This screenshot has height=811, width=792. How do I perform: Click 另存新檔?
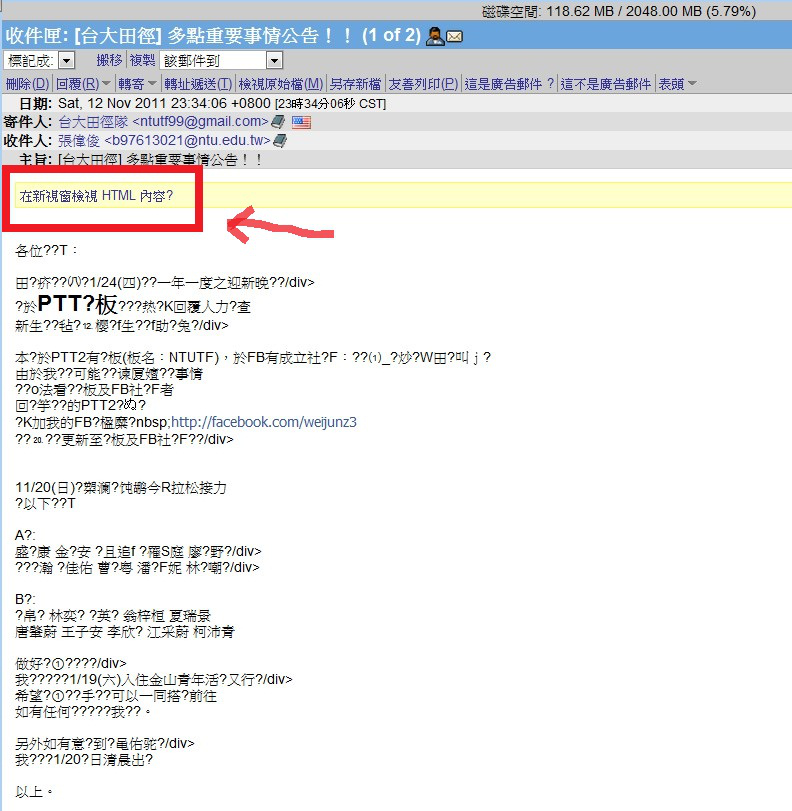tap(355, 84)
